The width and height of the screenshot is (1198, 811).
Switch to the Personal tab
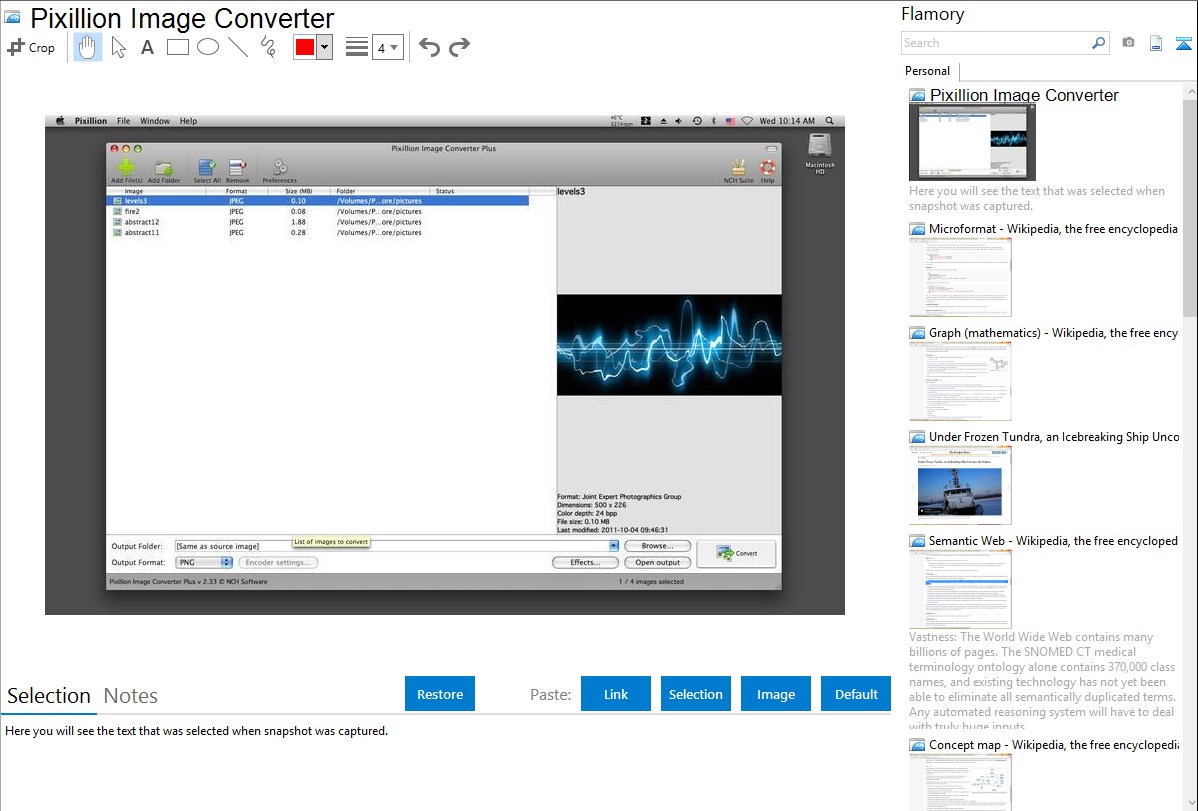click(x=928, y=71)
